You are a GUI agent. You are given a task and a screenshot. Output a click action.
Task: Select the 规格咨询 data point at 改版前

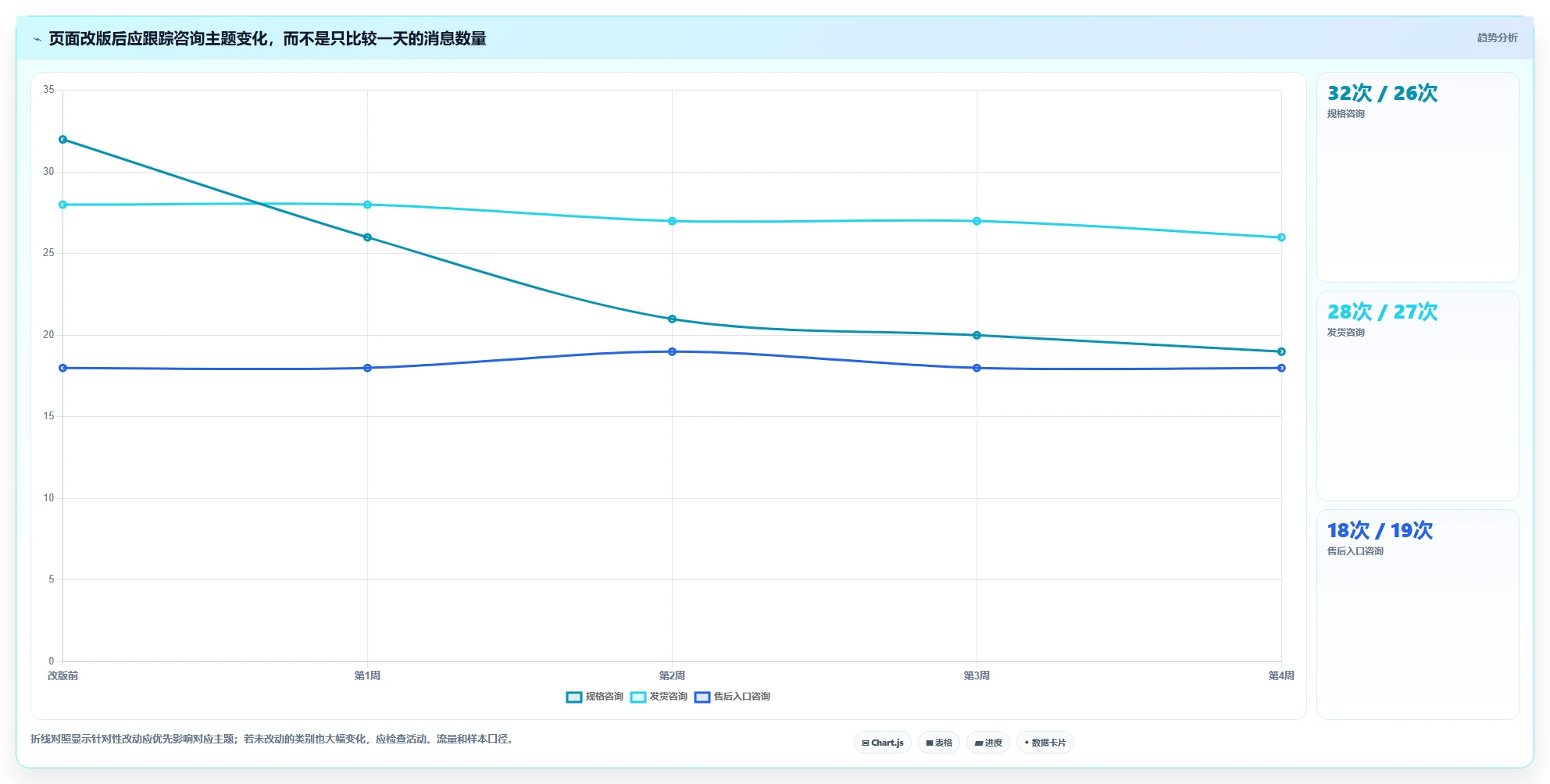click(62, 140)
